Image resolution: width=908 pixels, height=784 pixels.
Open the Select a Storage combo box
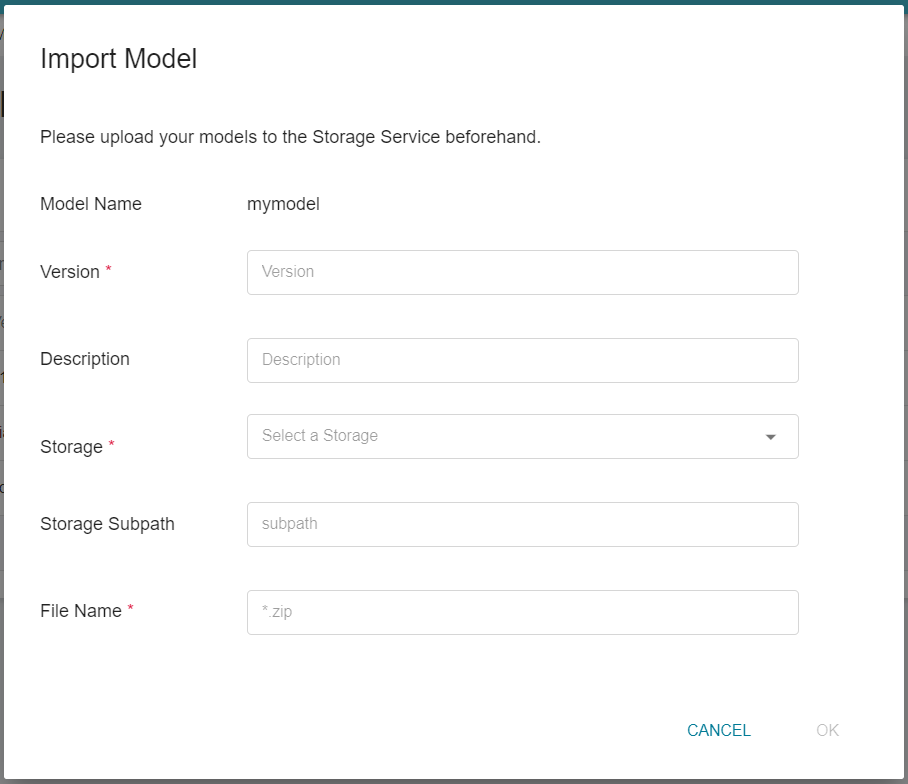[522, 437]
